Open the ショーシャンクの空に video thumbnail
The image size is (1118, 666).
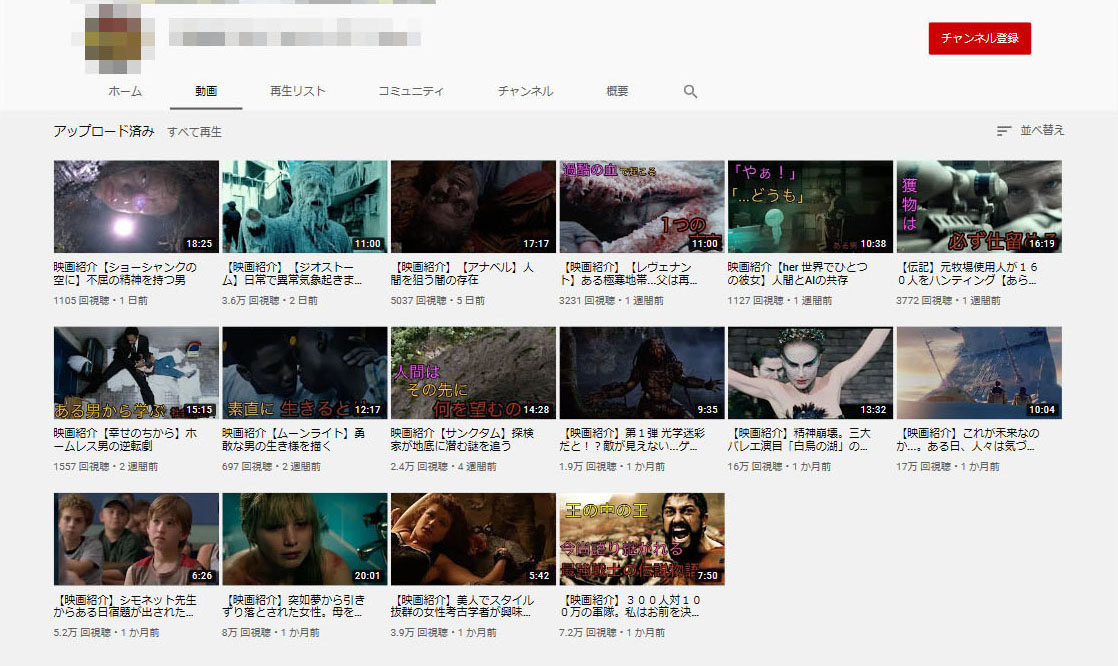tap(135, 206)
